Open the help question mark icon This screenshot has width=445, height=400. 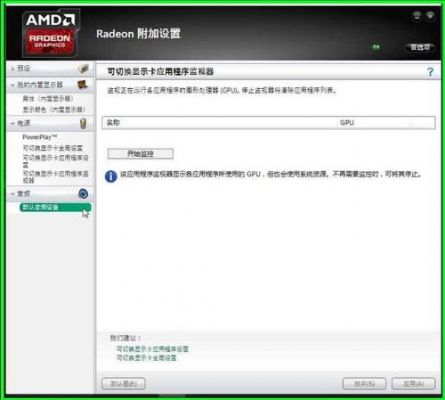point(430,72)
